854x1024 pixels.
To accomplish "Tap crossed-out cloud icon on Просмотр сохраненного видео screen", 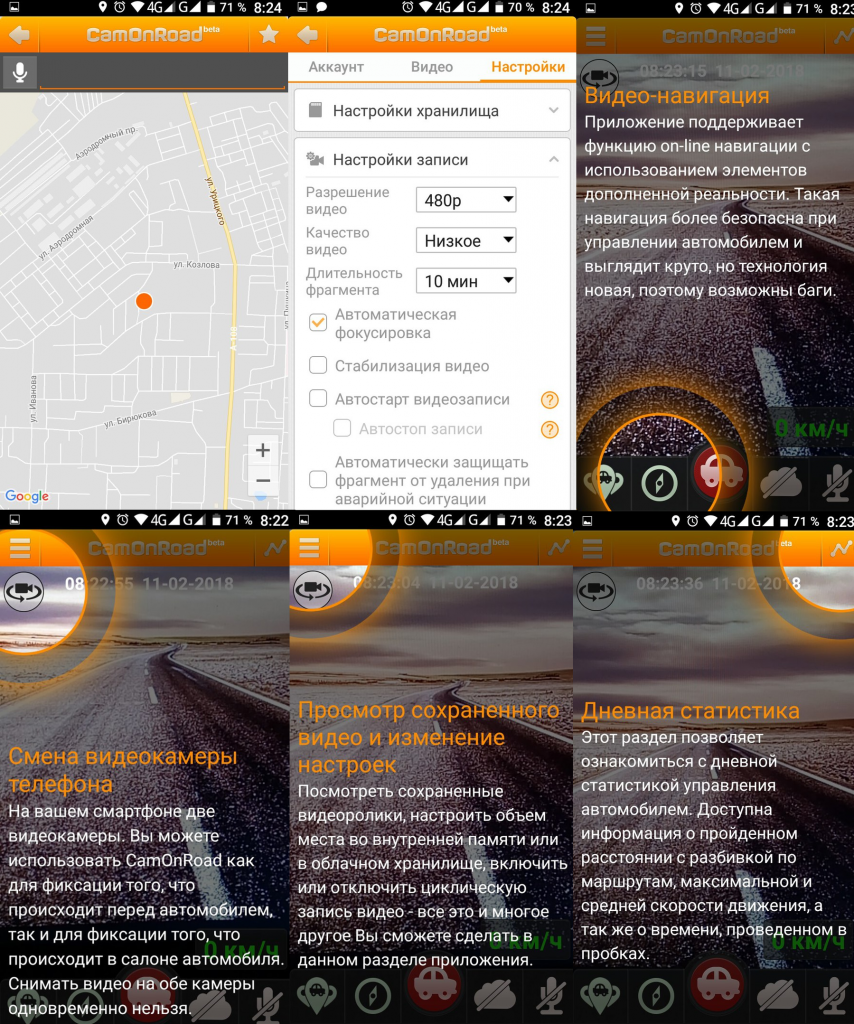I will (x=495, y=995).
